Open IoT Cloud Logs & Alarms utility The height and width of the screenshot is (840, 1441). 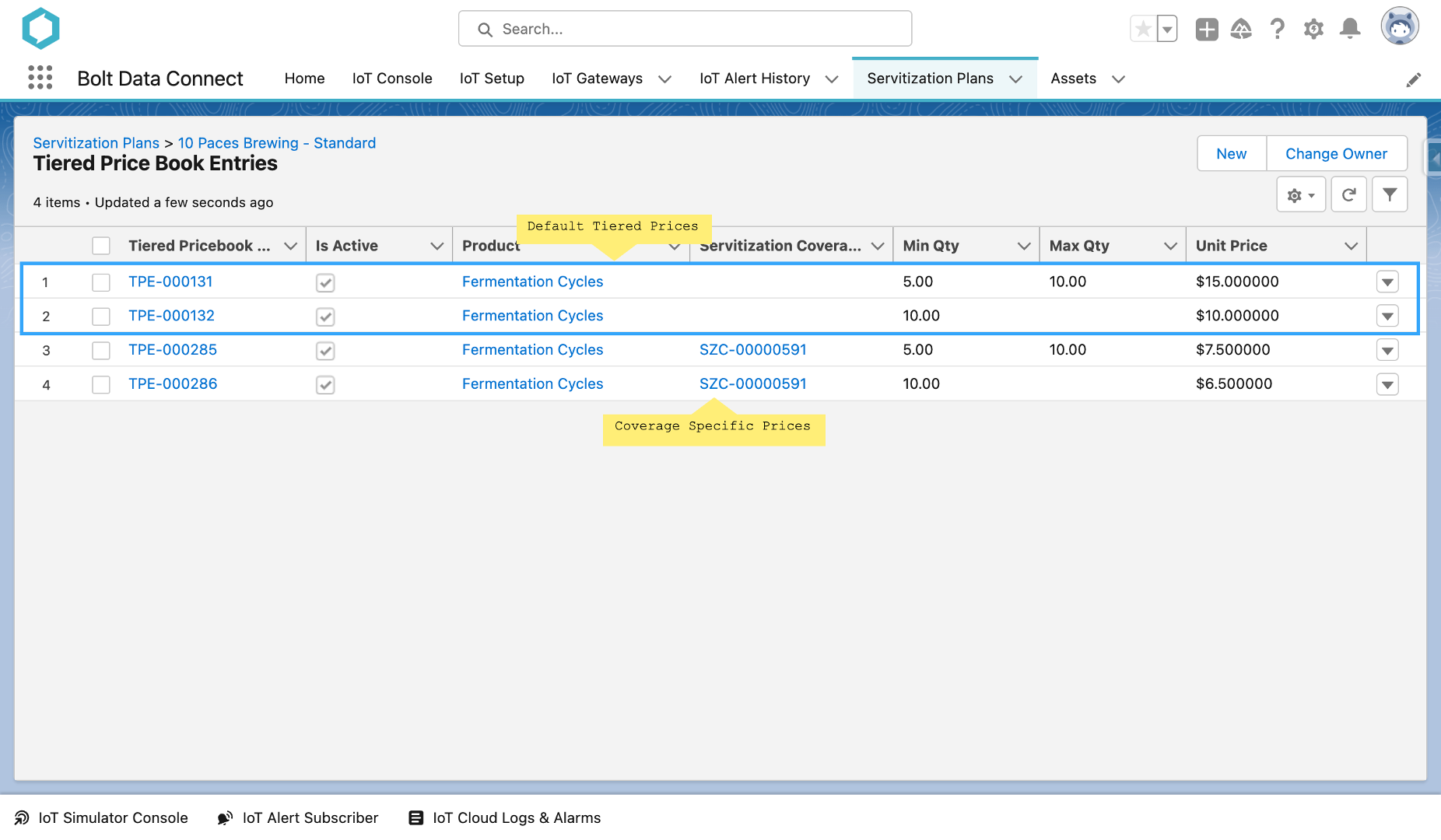click(x=505, y=817)
